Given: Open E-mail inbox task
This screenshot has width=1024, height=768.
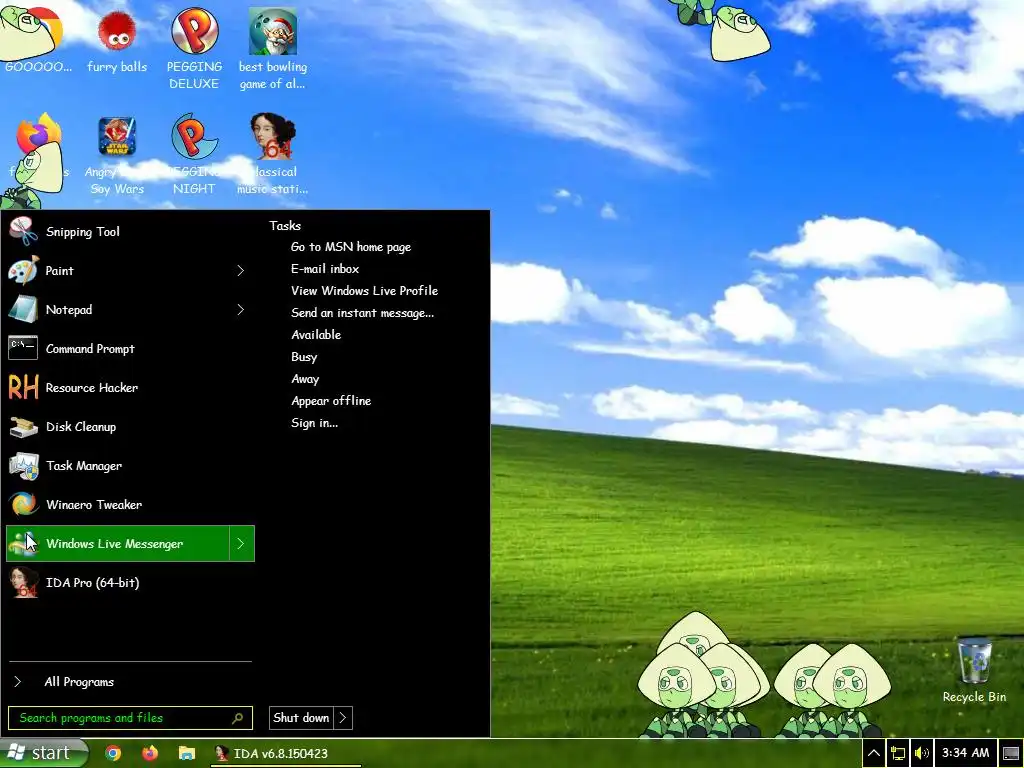Looking at the screenshot, I should [325, 269].
